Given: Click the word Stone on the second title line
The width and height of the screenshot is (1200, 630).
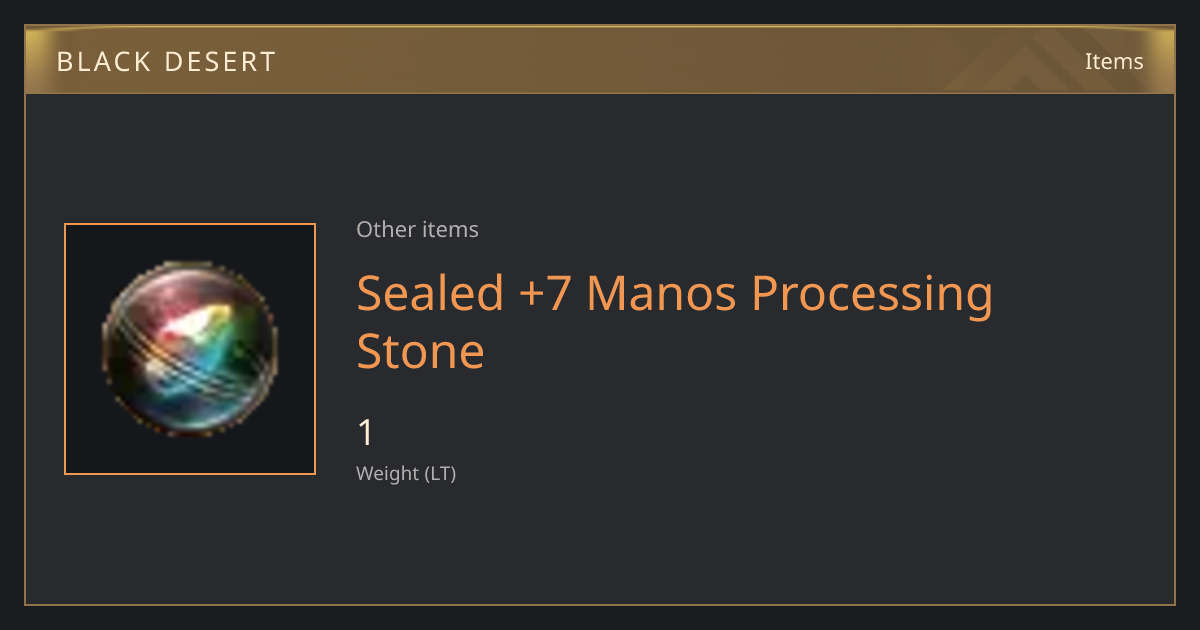Looking at the screenshot, I should click(x=421, y=352).
